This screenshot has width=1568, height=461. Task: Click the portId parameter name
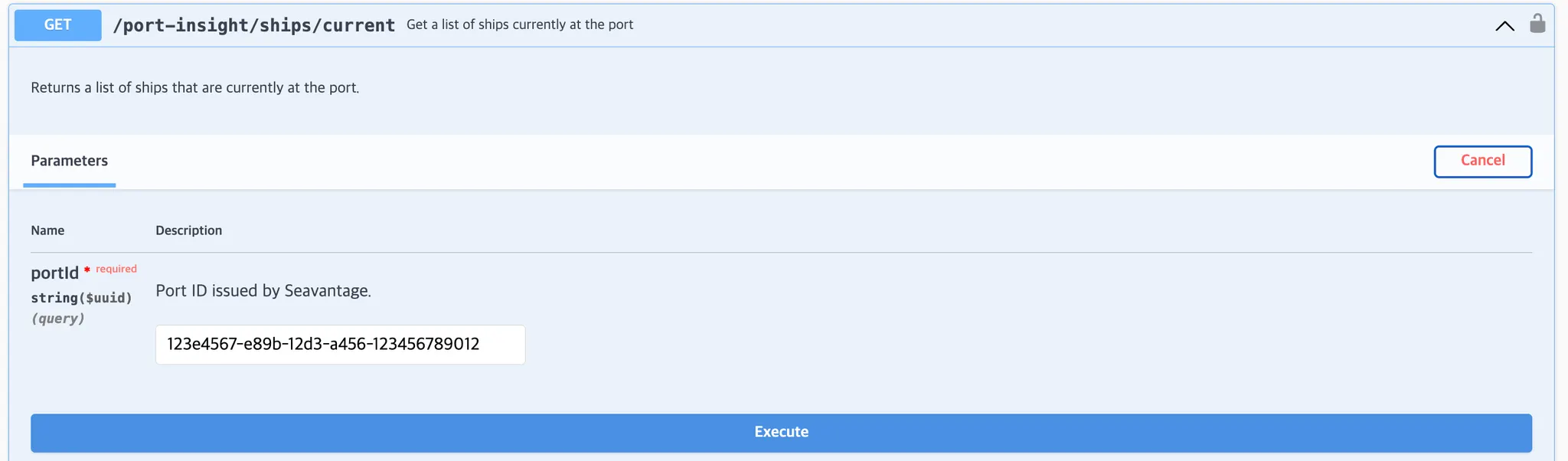point(54,273)
